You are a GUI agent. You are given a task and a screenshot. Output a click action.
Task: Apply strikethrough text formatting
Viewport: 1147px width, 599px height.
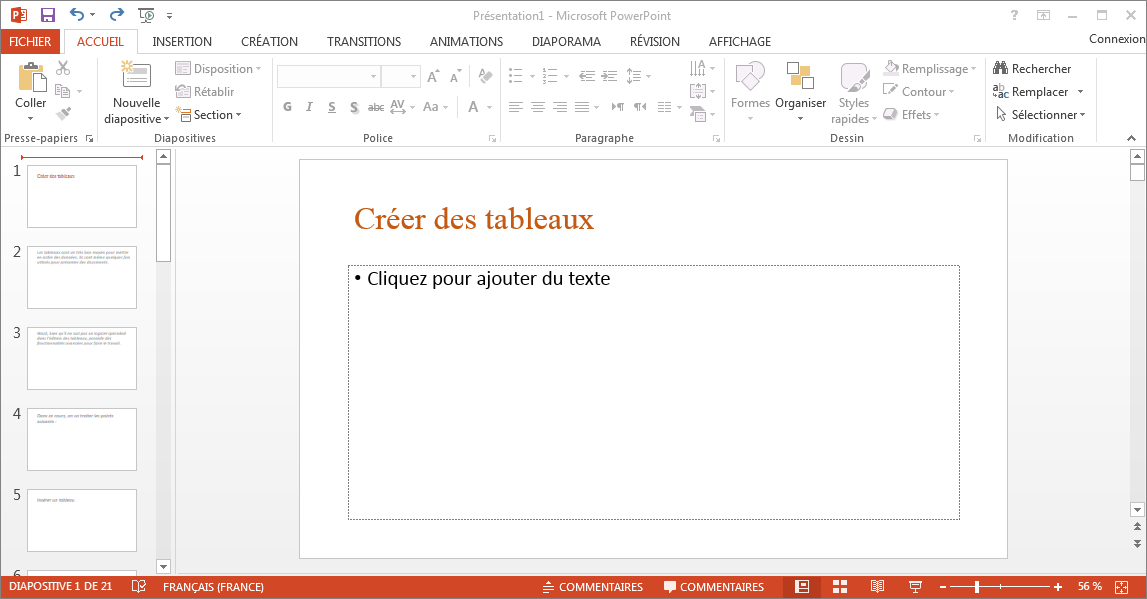(375, 106)
